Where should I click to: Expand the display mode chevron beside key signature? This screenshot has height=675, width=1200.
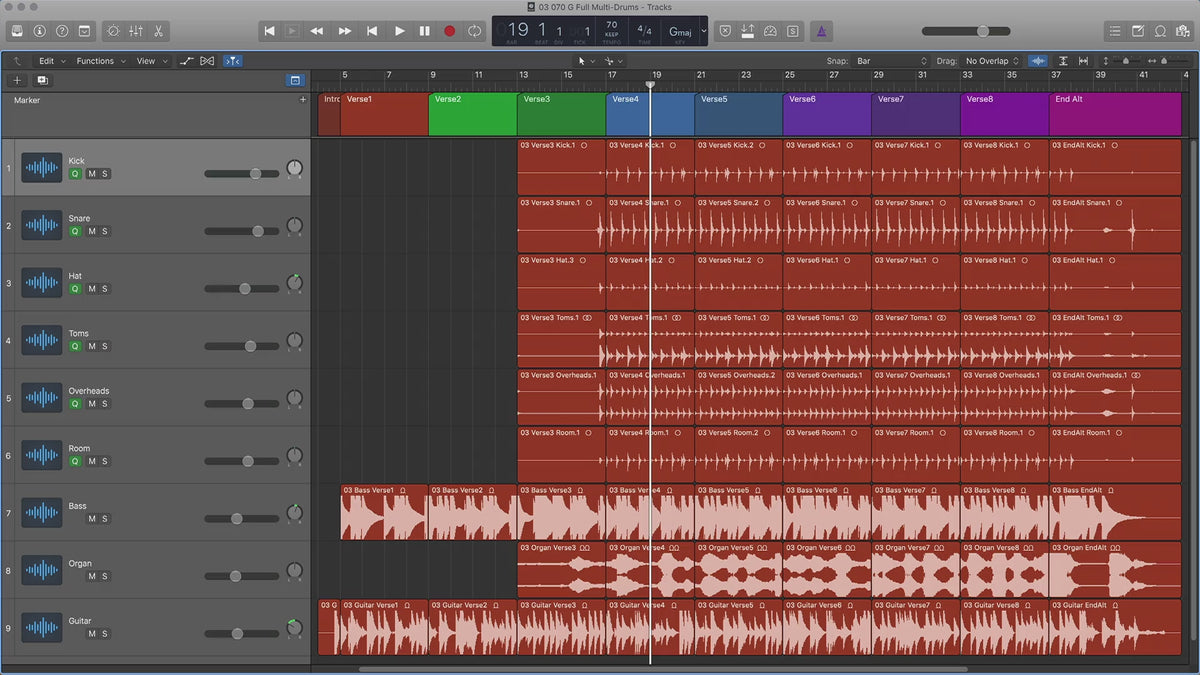coord(703,31)
